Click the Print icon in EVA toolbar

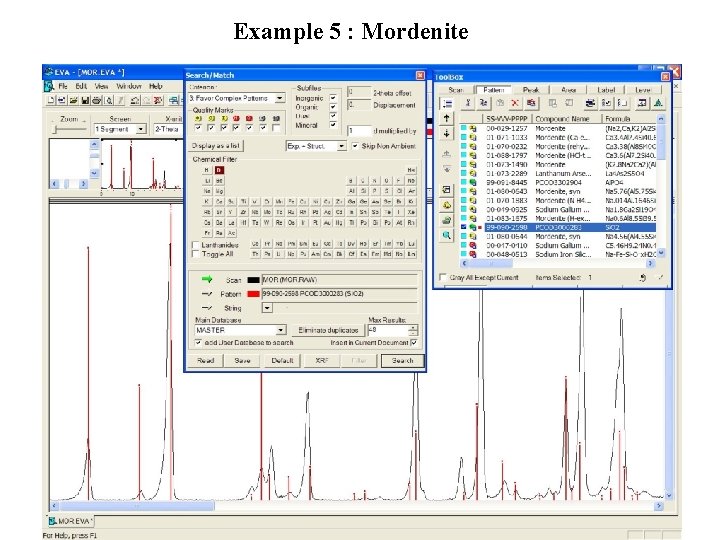click(x=96, y=100)
